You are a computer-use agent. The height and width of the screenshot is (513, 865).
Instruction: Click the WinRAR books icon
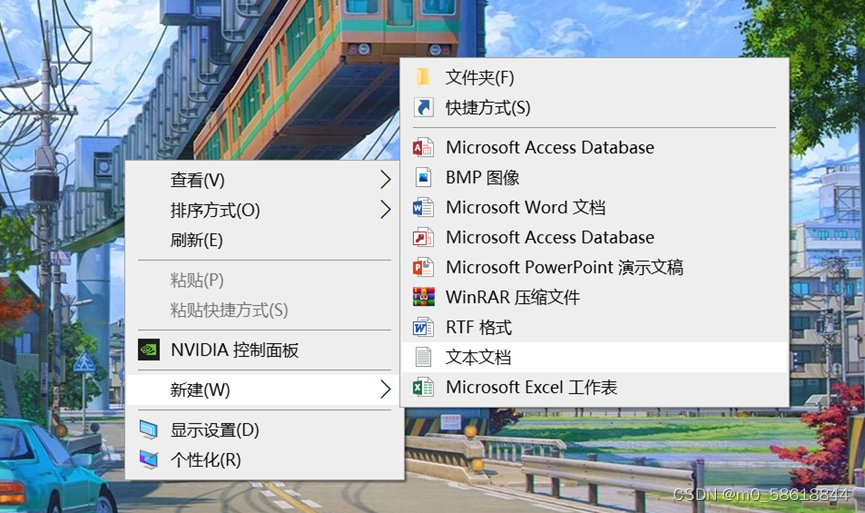pyautogui.click(x=423, y=297)
